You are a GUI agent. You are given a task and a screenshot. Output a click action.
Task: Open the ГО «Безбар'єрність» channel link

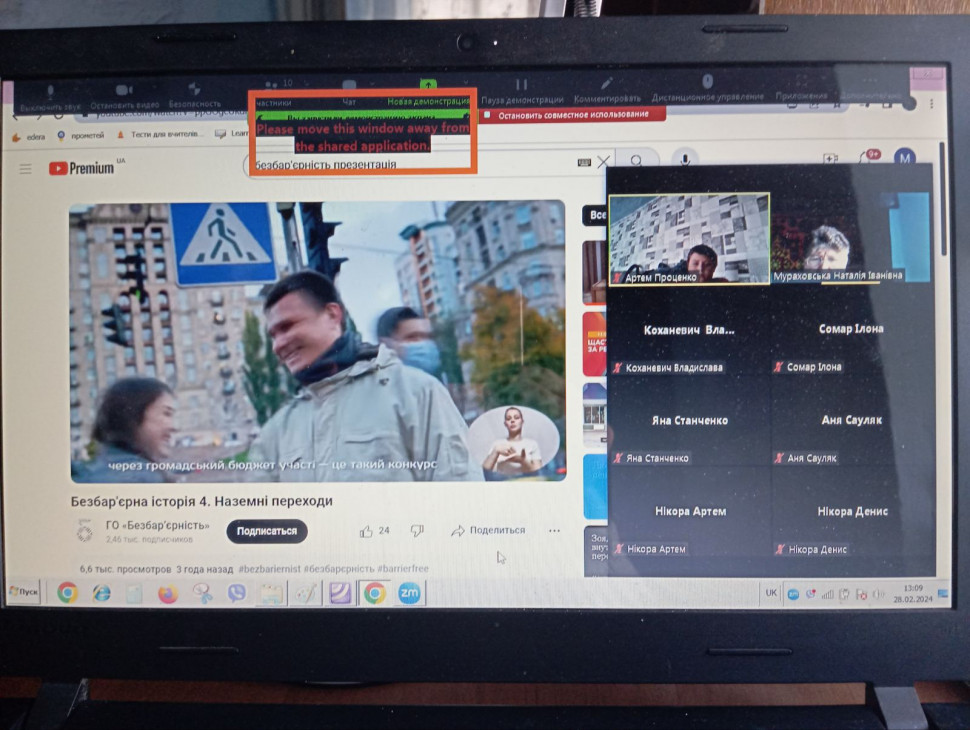[x=157, y=525]
